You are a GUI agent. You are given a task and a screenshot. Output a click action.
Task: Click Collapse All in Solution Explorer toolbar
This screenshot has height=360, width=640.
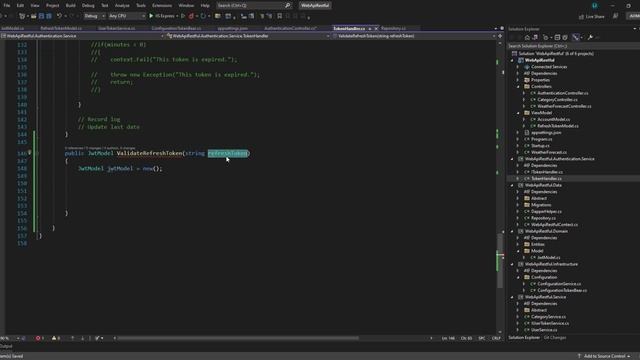[557, 37]
